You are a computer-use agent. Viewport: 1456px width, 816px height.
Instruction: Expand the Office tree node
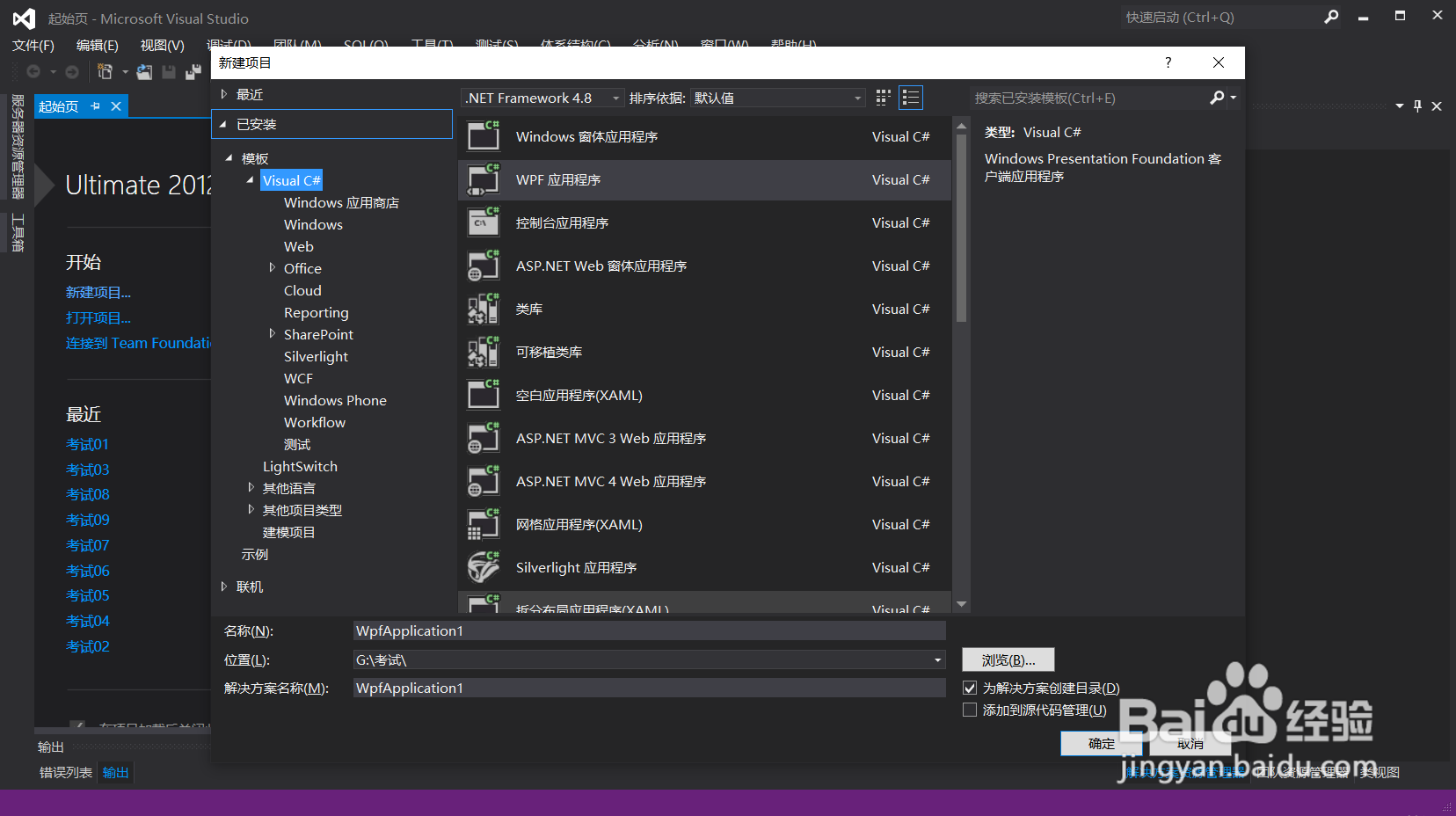click(x=272, y=267)
